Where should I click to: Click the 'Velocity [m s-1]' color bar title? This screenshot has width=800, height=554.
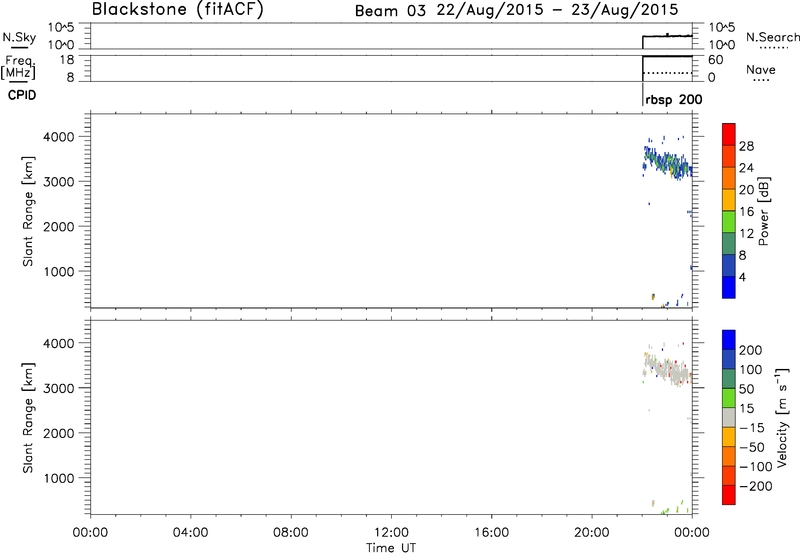pyautogui.click(x=783, y=418)
